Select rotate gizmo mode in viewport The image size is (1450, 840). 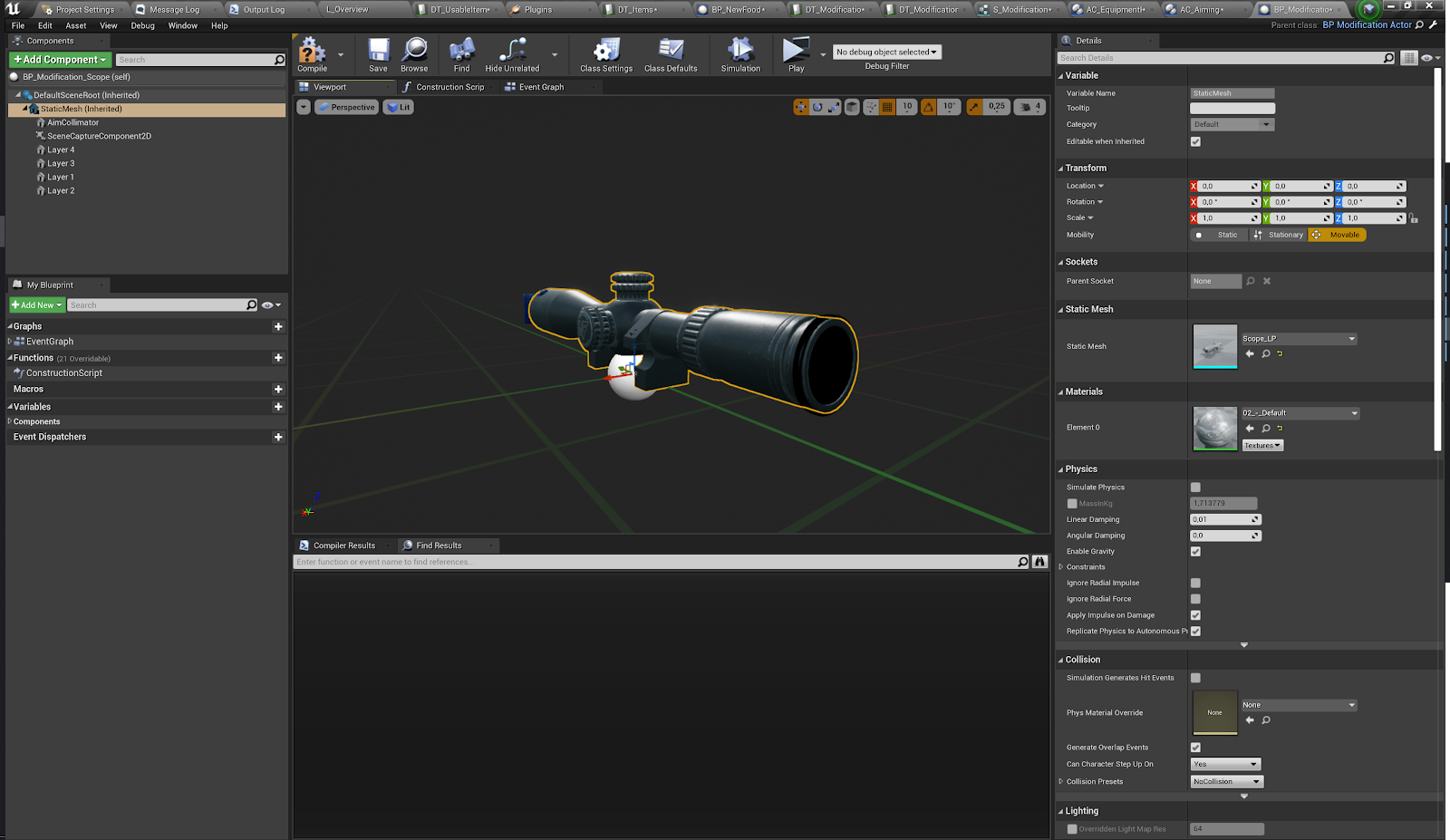click(x=817, y=107)
